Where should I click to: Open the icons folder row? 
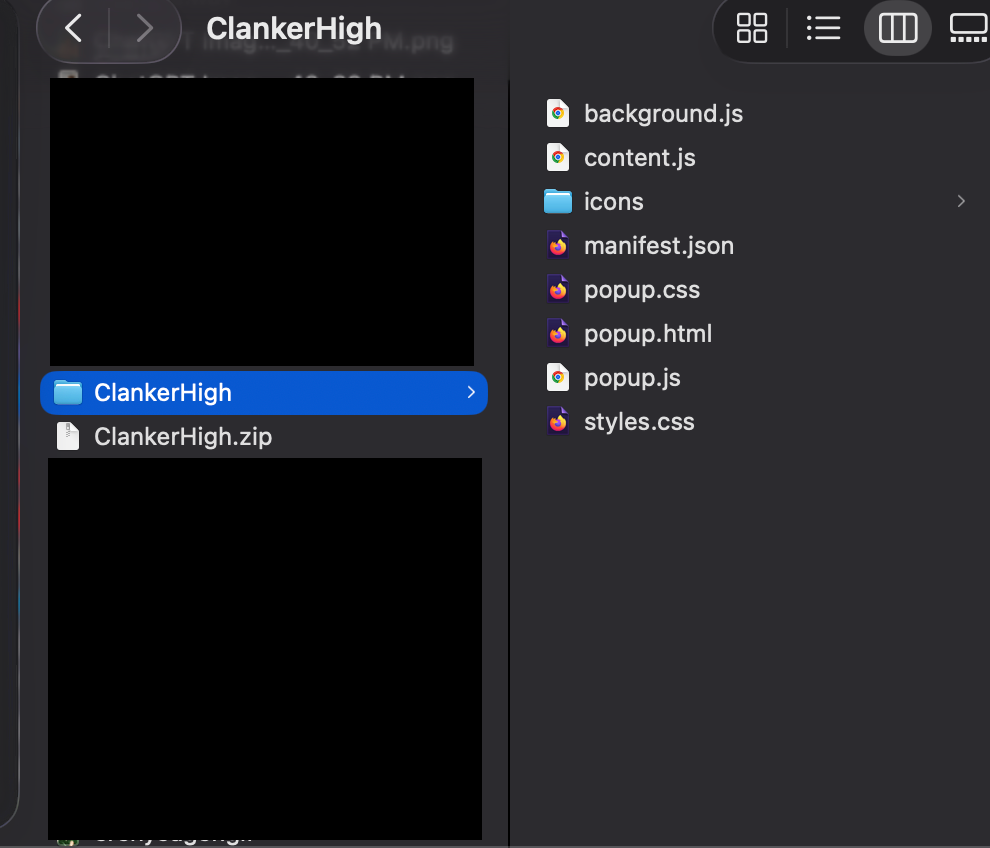click(x=754, y=201)
